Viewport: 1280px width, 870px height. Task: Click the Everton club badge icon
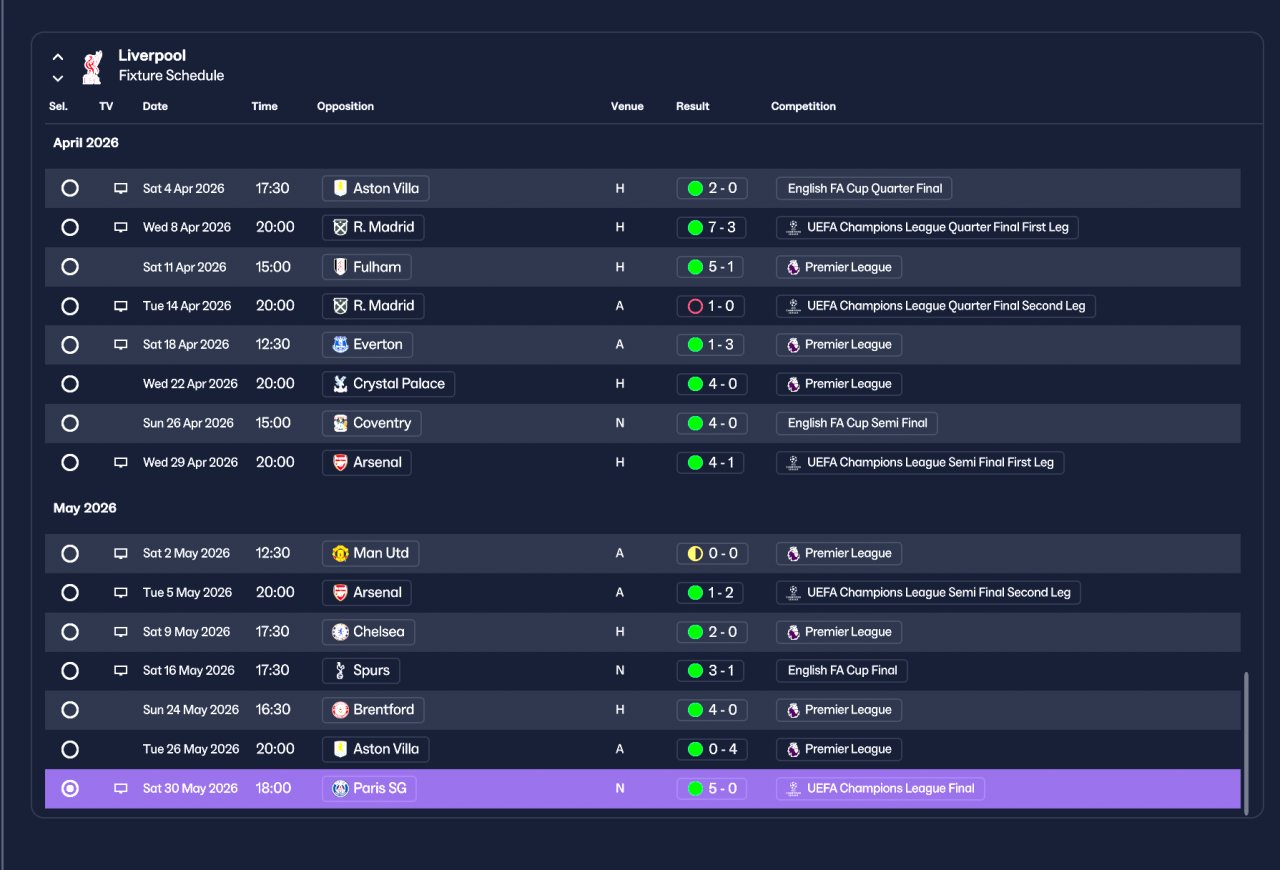tap(340, 345)
